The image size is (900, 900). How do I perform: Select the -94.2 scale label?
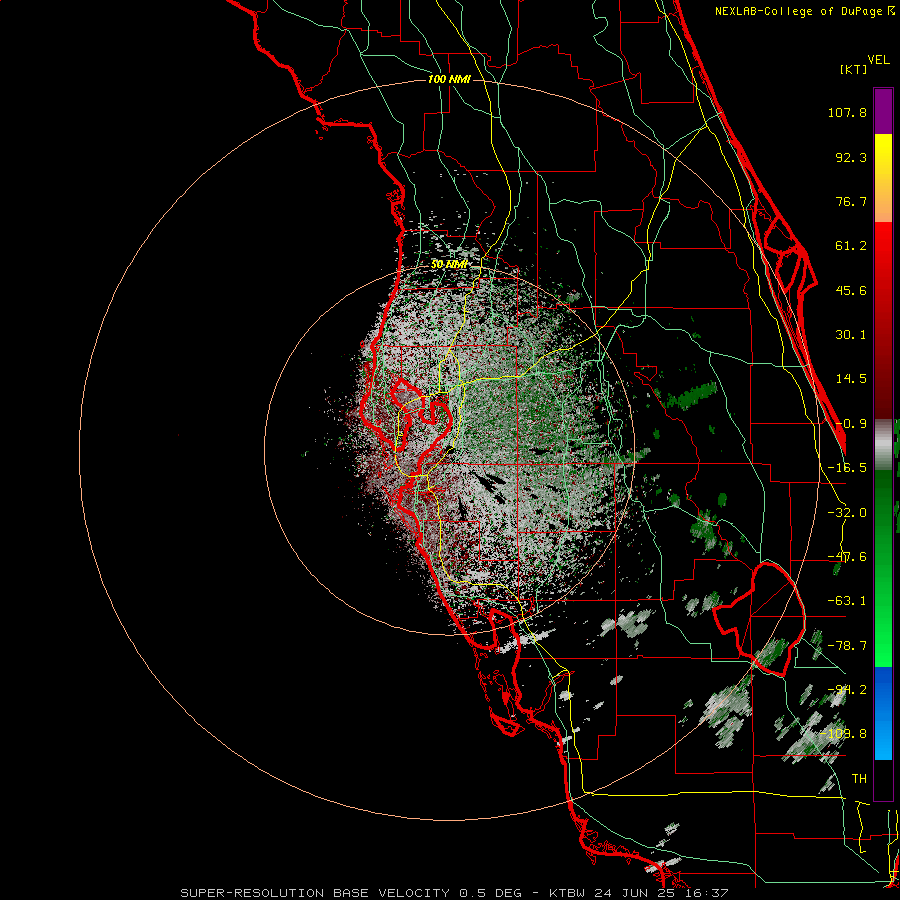click(847, 690)
